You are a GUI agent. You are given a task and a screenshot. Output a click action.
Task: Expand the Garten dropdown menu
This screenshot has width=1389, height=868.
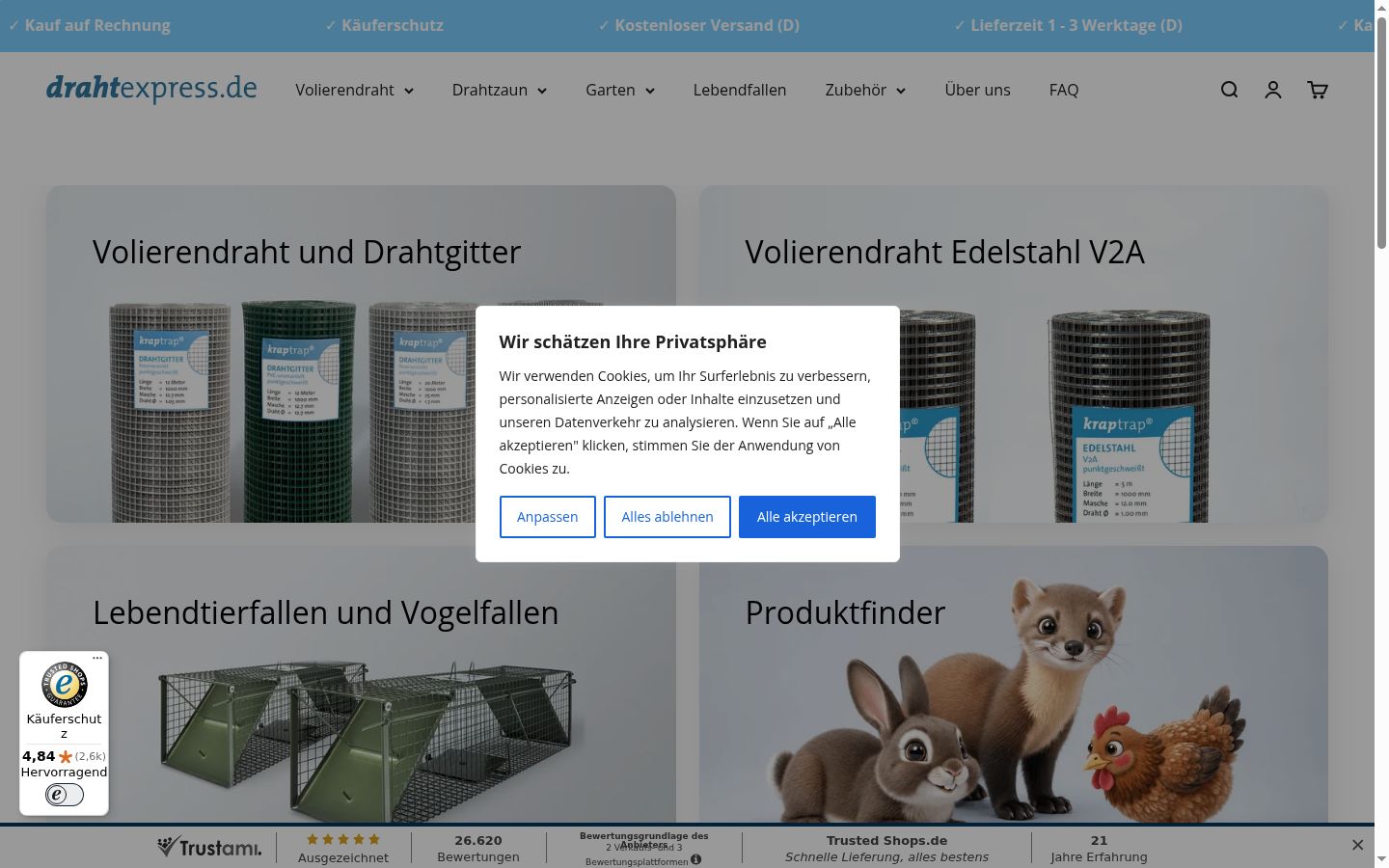[x=620, y=90]
